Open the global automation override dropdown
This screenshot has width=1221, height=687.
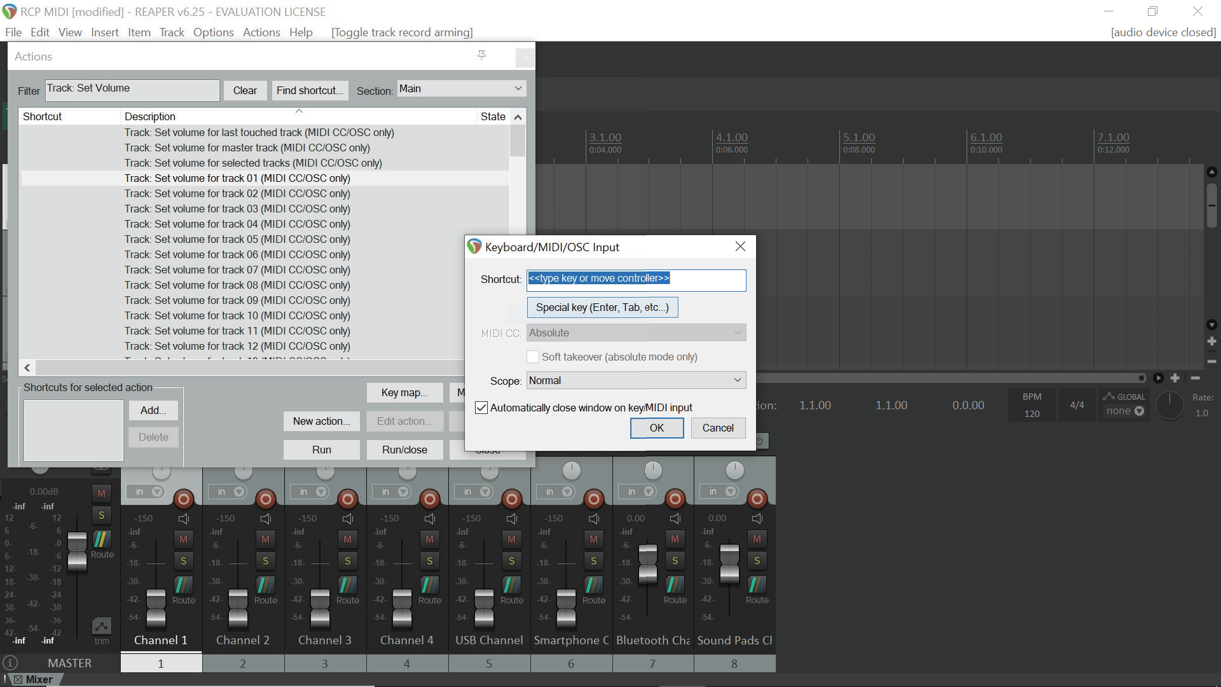(x=1125, y=411)
